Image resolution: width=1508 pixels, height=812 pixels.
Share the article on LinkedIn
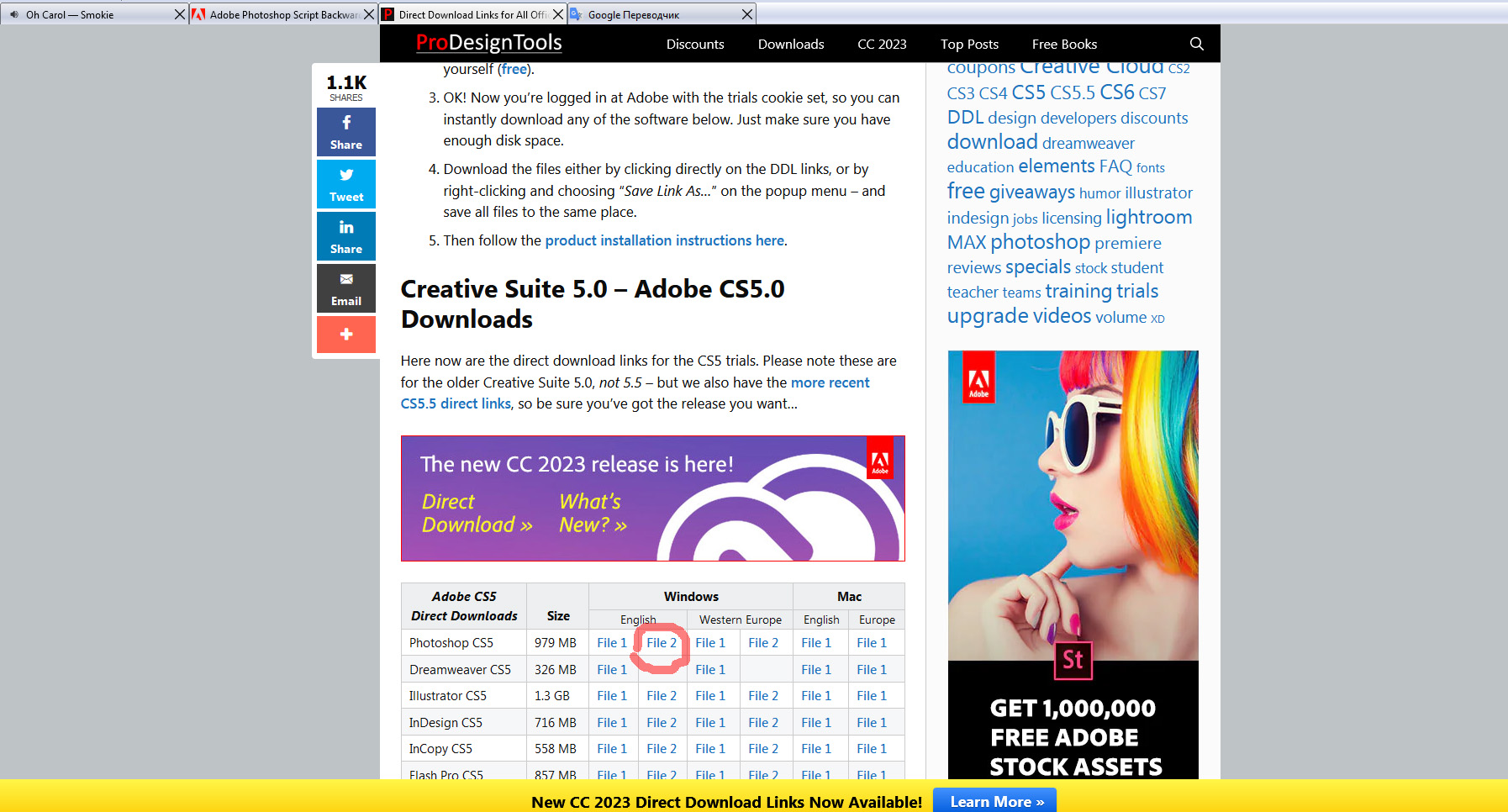click(x=345, y=236)
